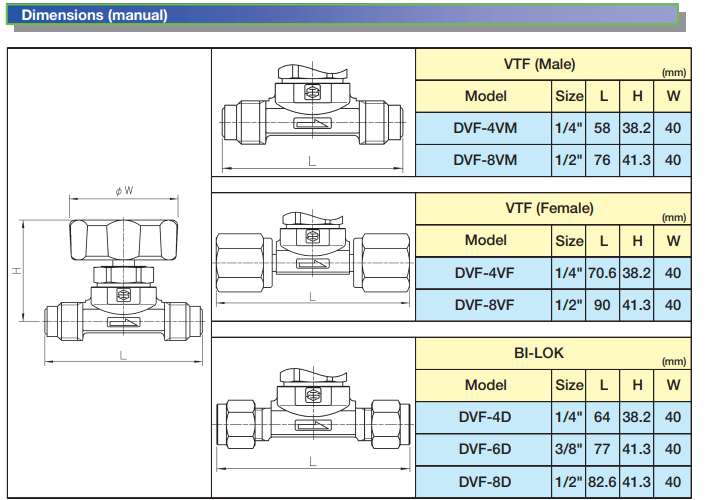Screen dimensions: 707x500
Task: Click the "BI-LOK" table title
Action: [539, 353]
